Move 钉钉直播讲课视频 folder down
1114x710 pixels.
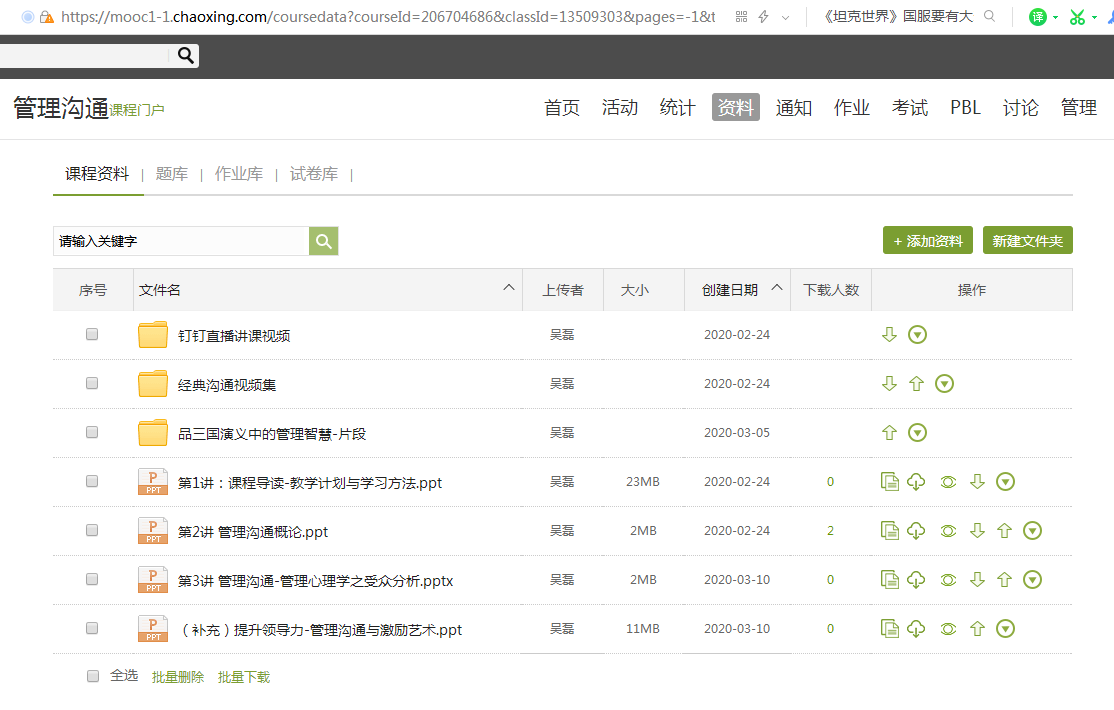click(889, 335)
